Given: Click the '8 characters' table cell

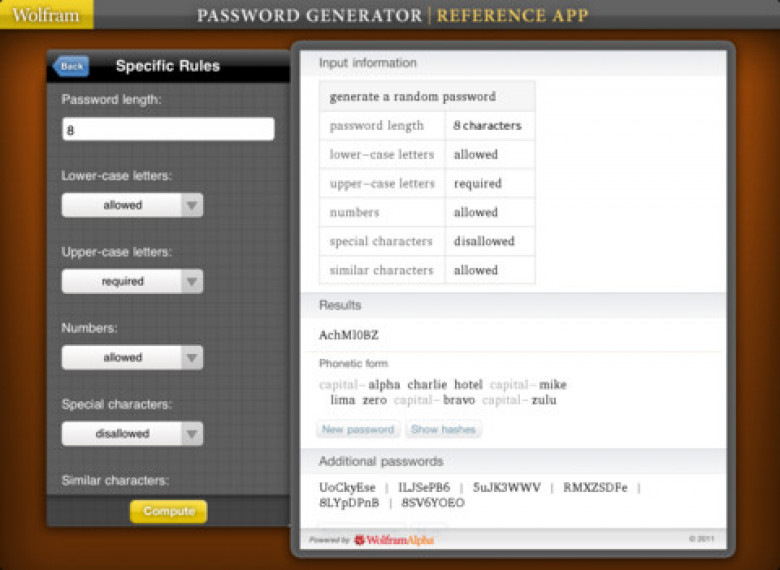Looking at the screenshot, I should pos(489,125).
